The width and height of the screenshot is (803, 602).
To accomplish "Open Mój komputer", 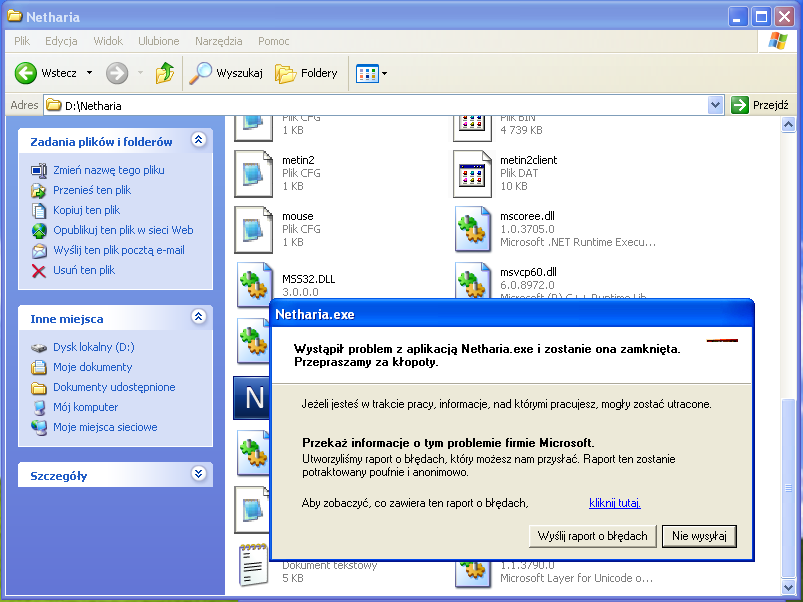I will tap(86, 407).
